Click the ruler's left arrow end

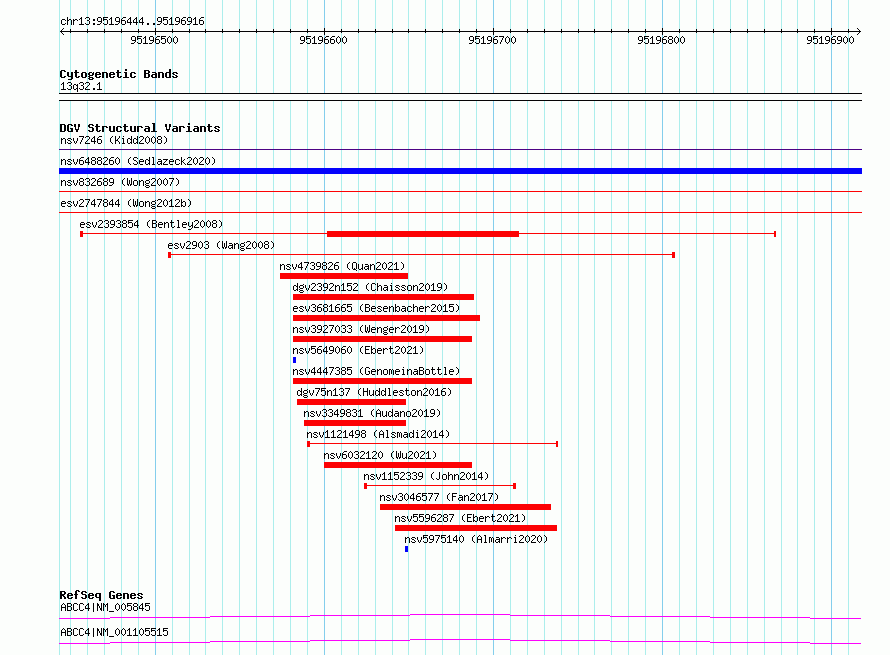(62, 31)
